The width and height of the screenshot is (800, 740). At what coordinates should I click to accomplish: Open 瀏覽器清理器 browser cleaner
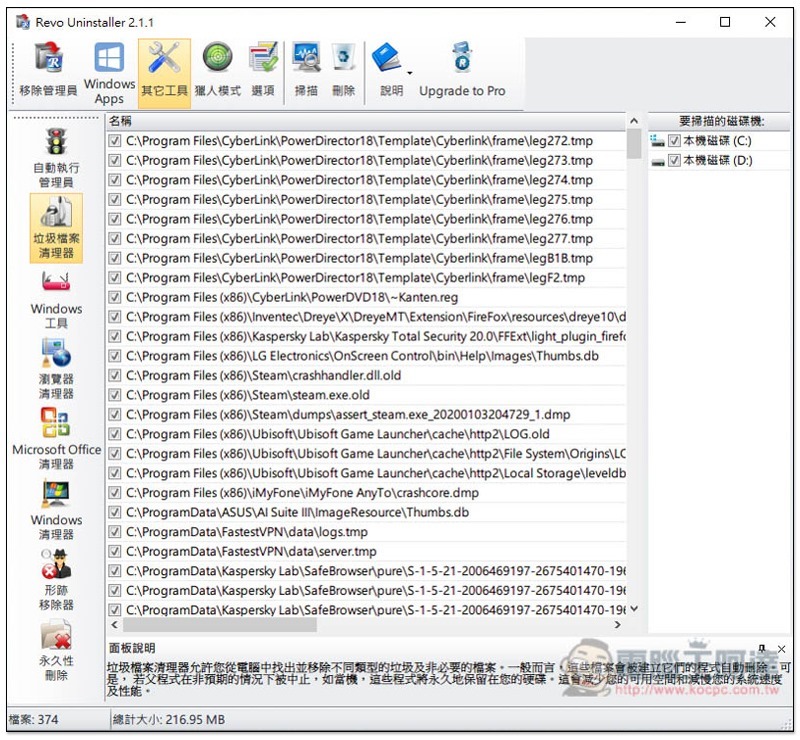point(56,370)
